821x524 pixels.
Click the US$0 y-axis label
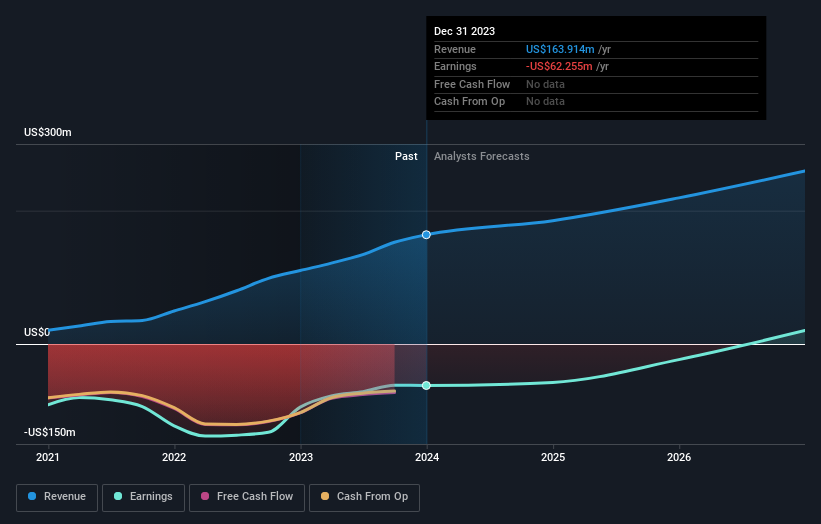[37, 332]
